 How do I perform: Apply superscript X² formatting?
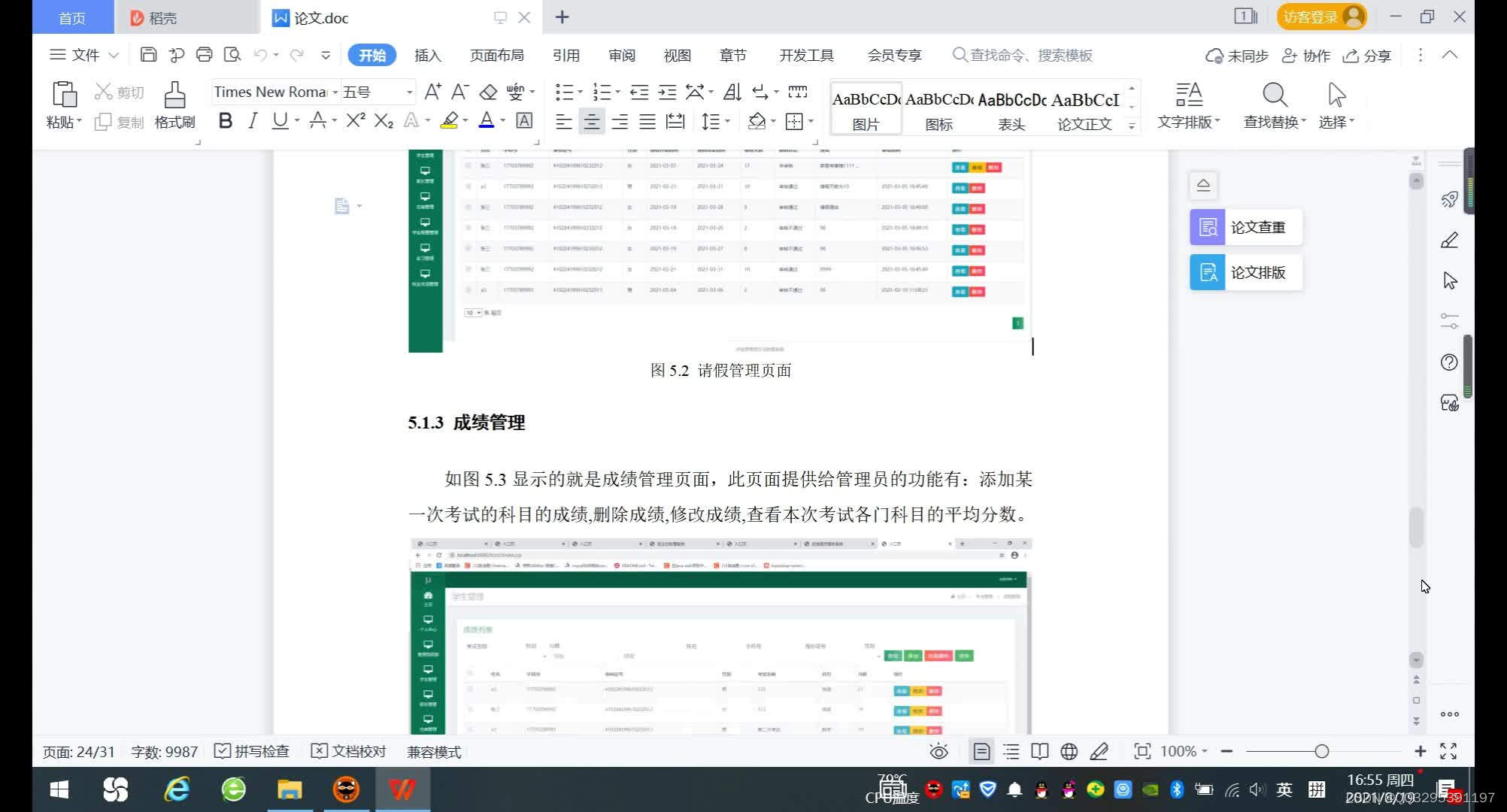(x=356, y=120)
